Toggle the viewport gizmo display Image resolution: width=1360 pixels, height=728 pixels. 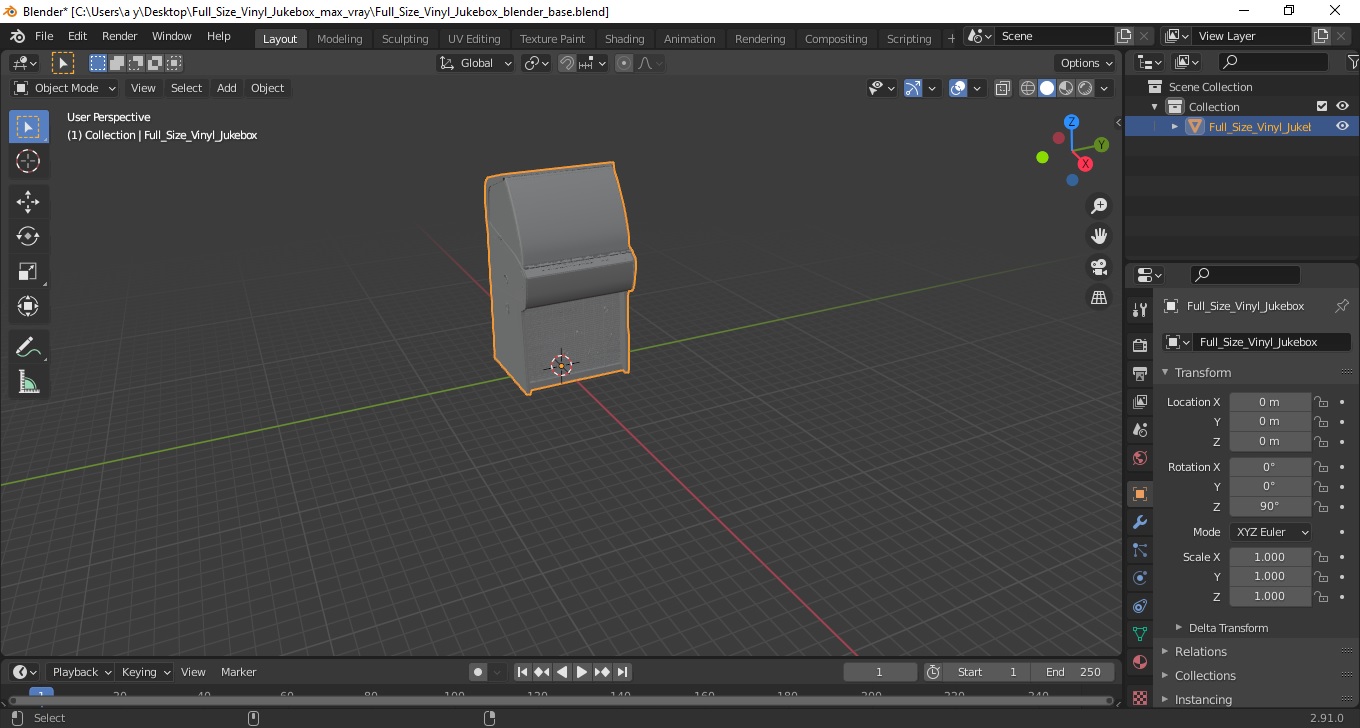point(913,88)
